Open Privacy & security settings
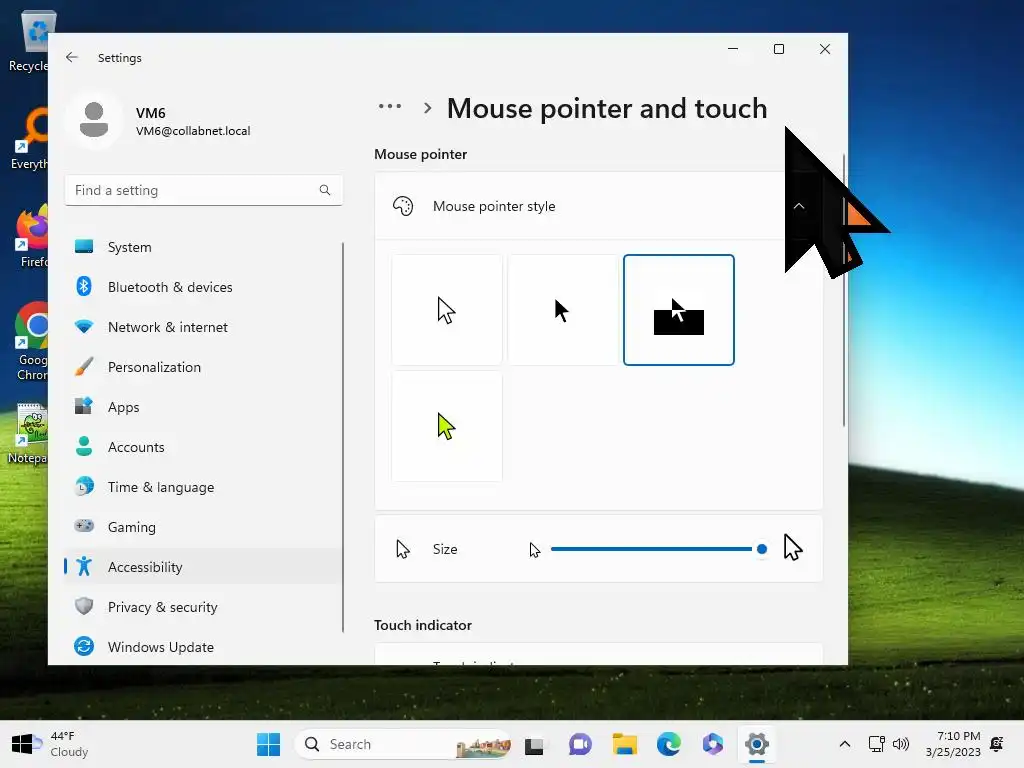 204,607
